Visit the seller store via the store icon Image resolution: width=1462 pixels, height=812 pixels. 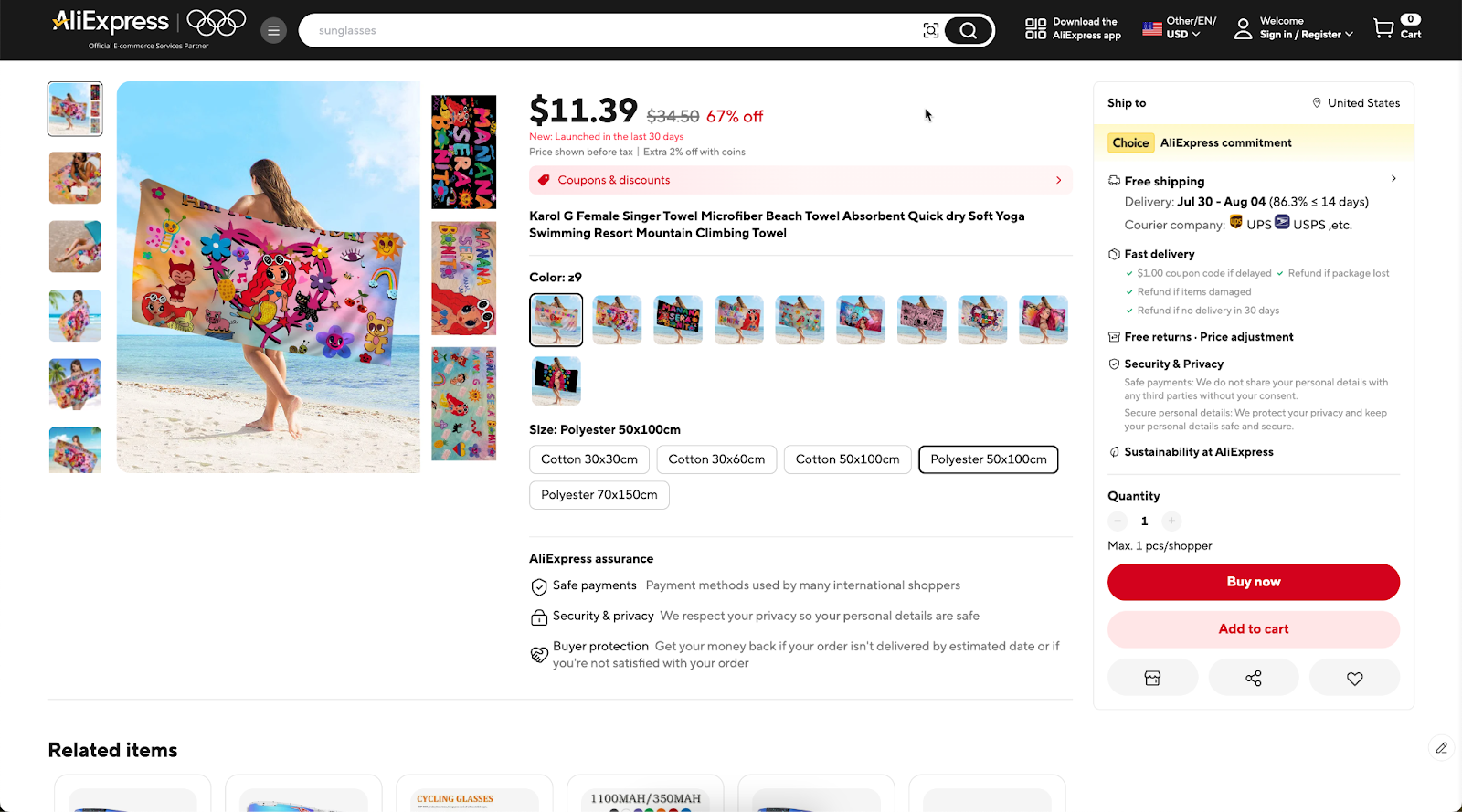1152,677
